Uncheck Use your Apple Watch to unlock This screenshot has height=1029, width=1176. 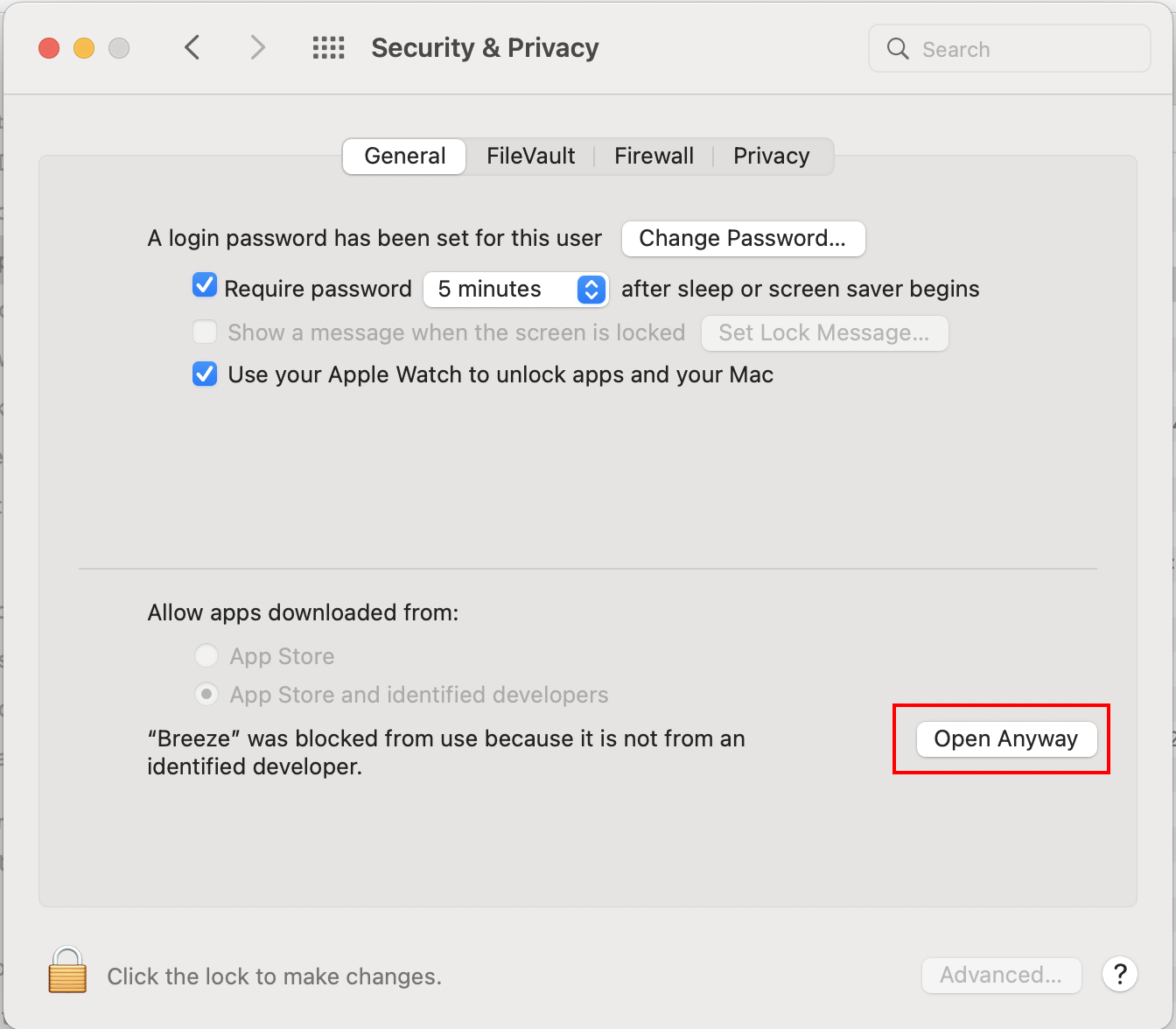click(205, 374)
